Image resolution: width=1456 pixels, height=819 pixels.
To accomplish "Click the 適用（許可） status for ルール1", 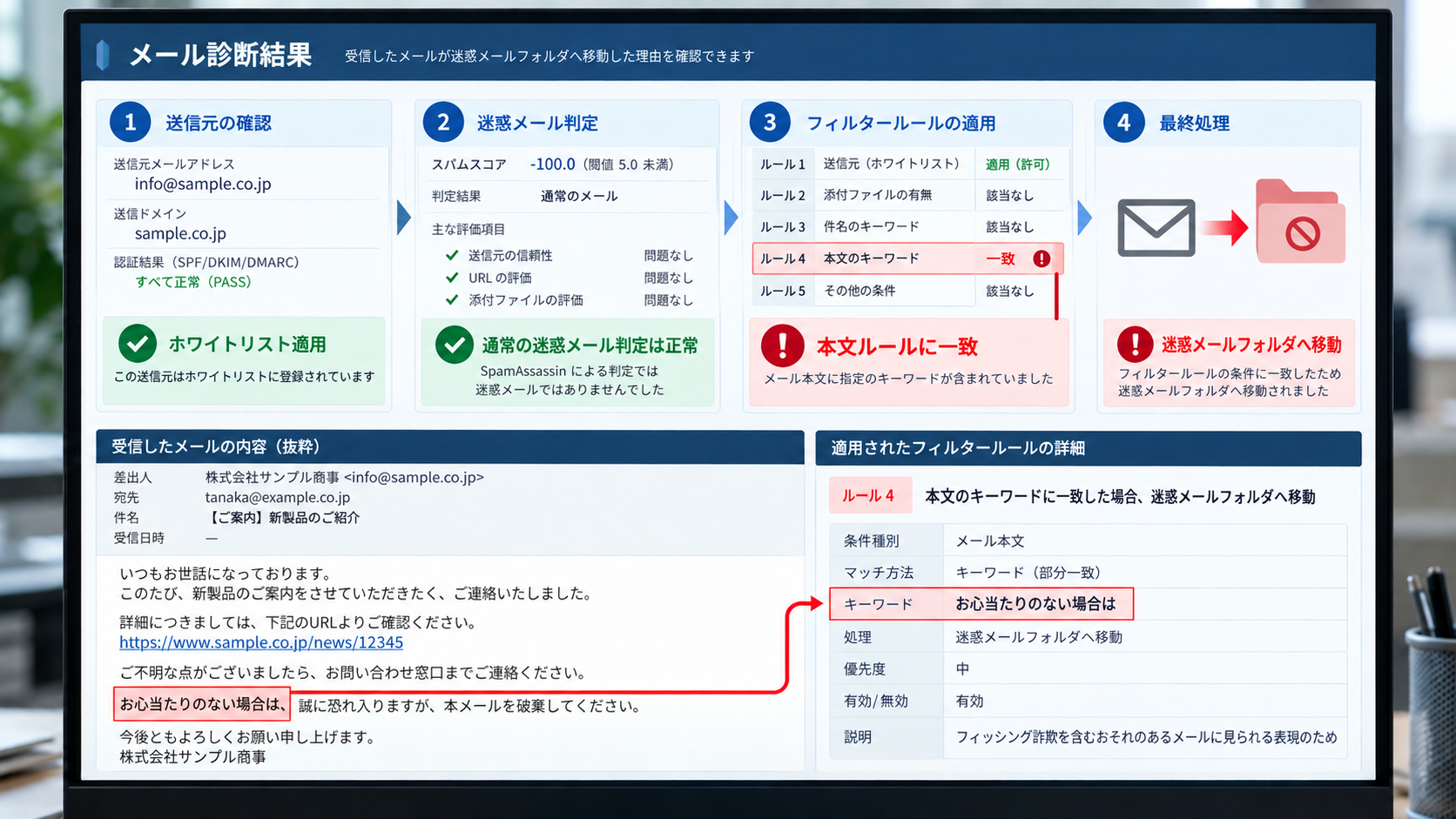I will (1018, 164).
